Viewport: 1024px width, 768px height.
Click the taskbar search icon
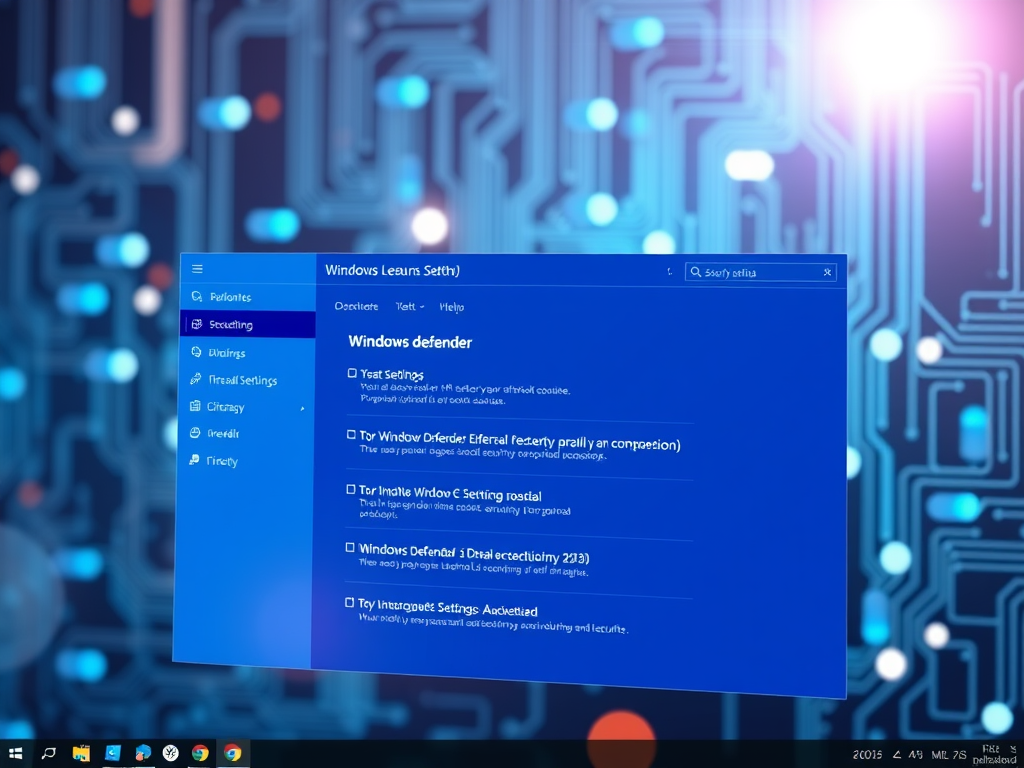click(48, 753)
